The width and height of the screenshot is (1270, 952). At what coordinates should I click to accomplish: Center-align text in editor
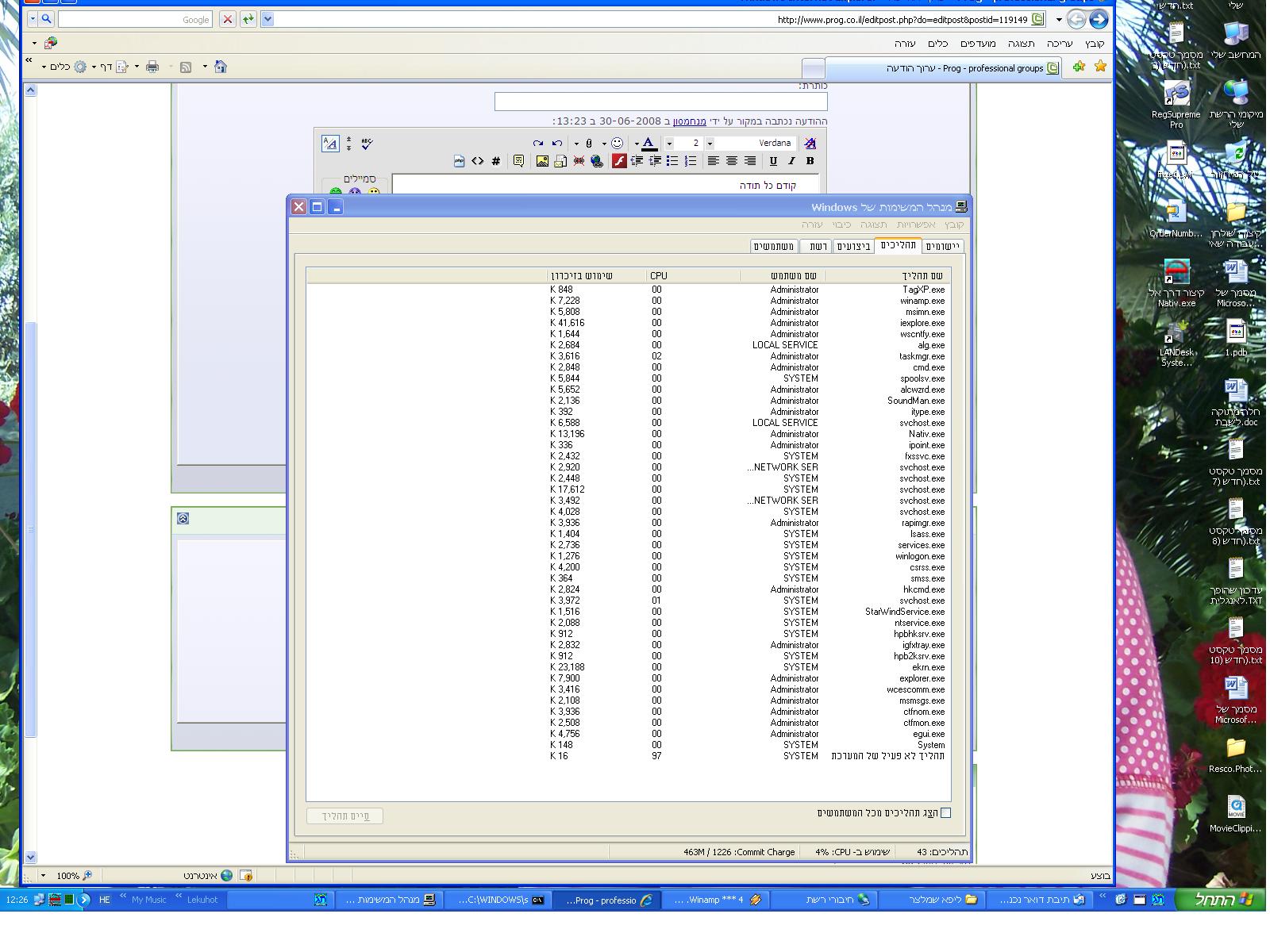tap(731, 161)
